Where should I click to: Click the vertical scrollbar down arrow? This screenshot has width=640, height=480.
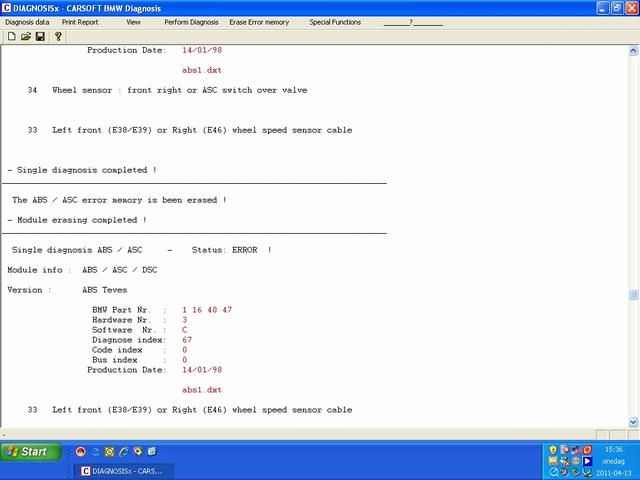633,424
